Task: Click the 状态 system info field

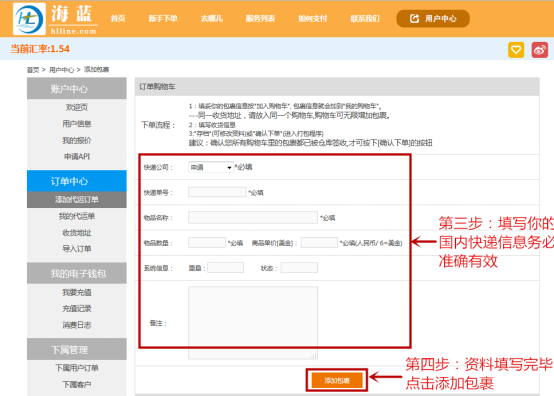Action: click(299, 268)
